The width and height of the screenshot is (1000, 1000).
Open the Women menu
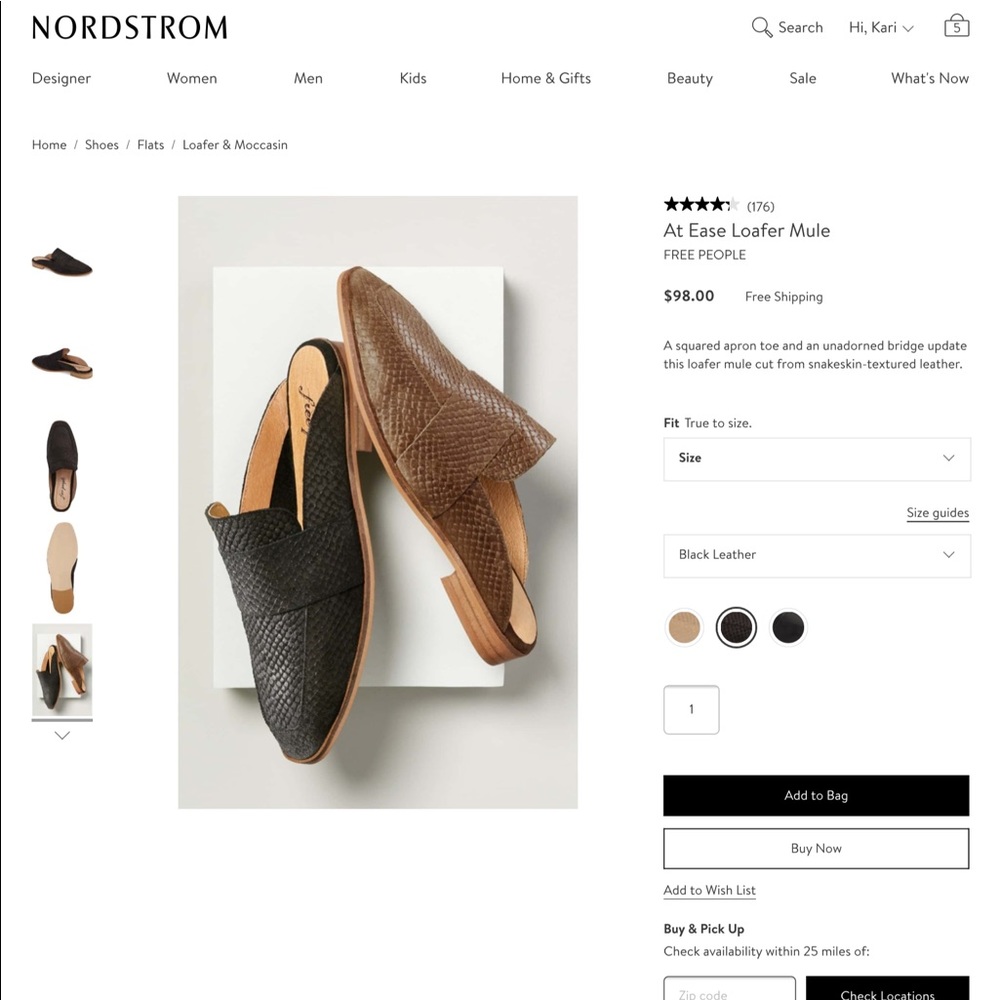(x=191, y=78)
